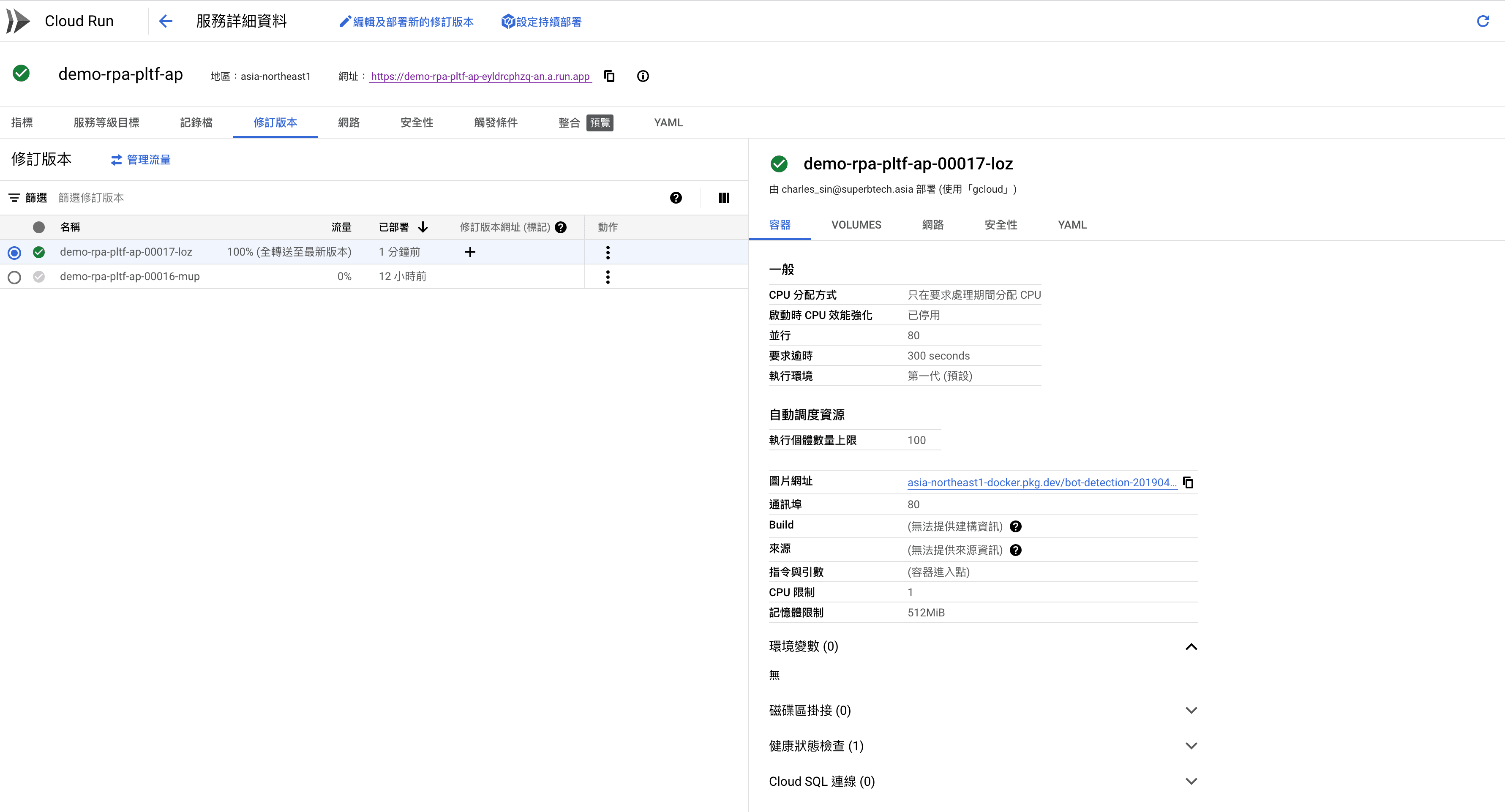Collapse the 環境變數 (0) section
The image size is (1505, 812).
(x=1191, y=646)
